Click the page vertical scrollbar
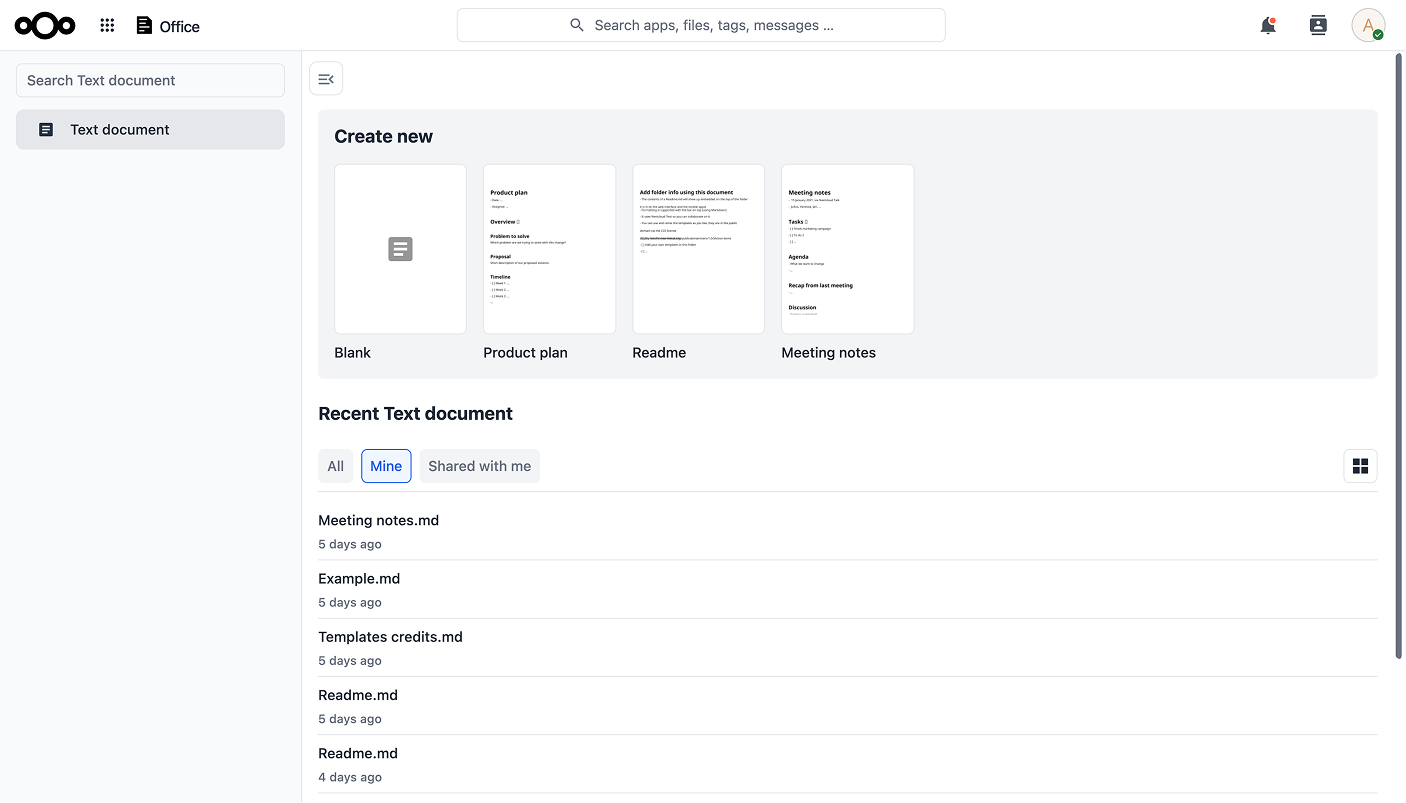Image resolution: width=1406 pixels, height=803 pixels. 1399,356
